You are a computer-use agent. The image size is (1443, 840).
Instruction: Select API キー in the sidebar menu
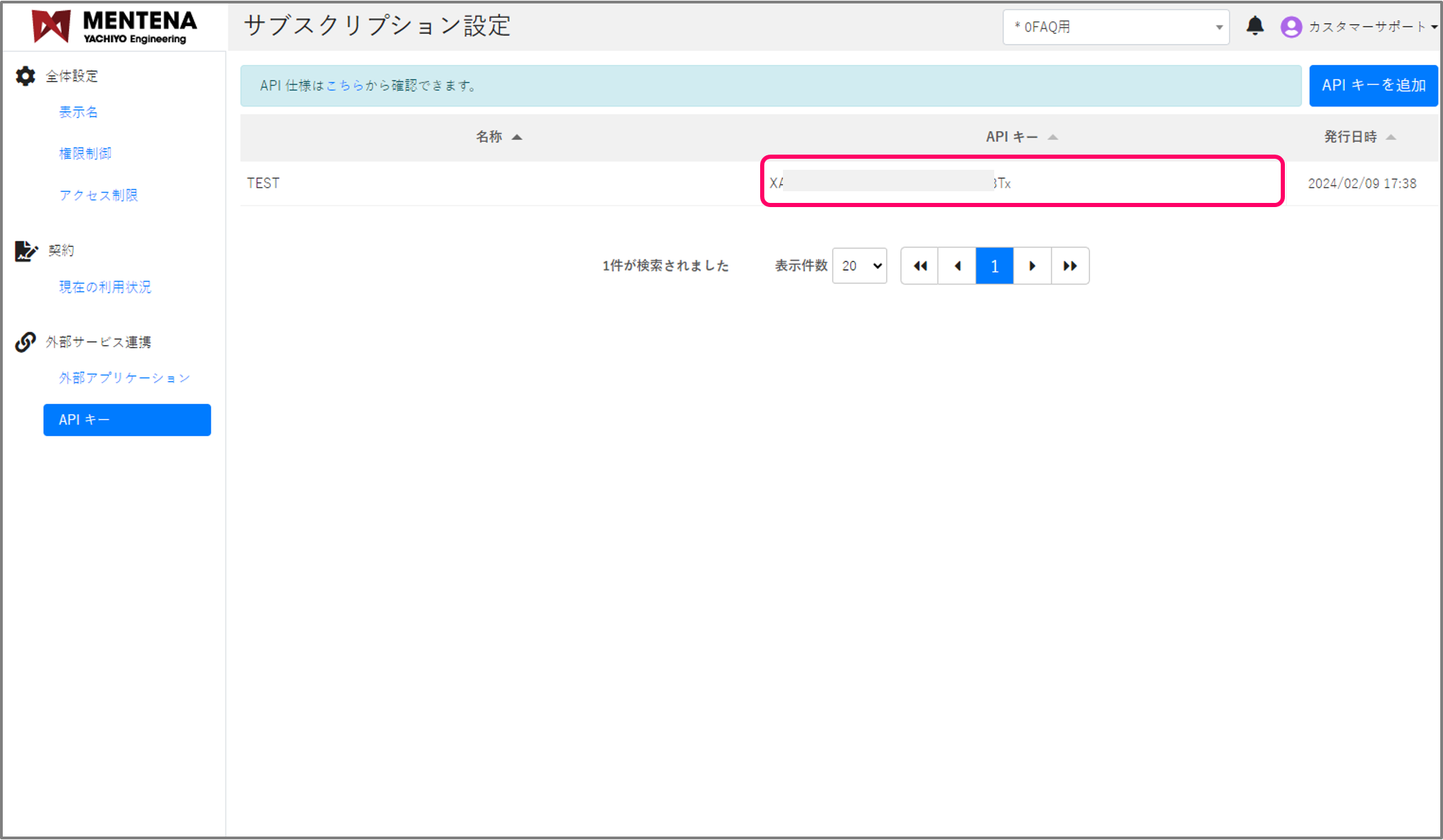[126, 420]
